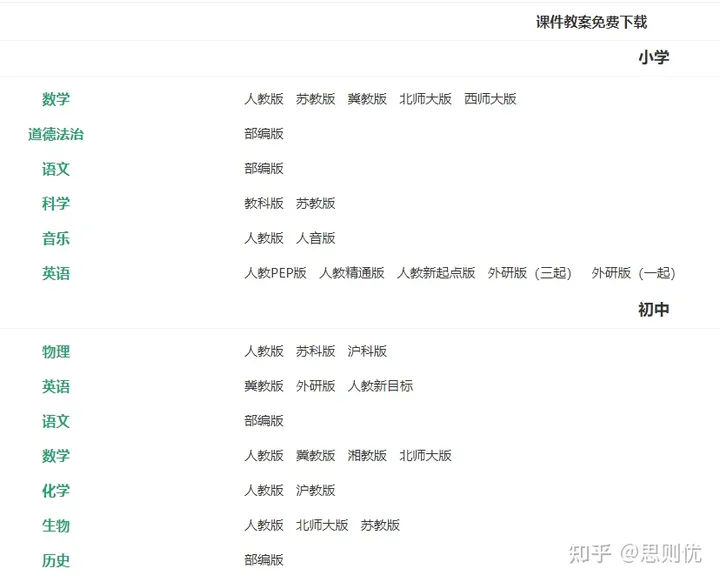Click the 初中 语文 subject heading
The image size is (720, 582).
[56, 421]
